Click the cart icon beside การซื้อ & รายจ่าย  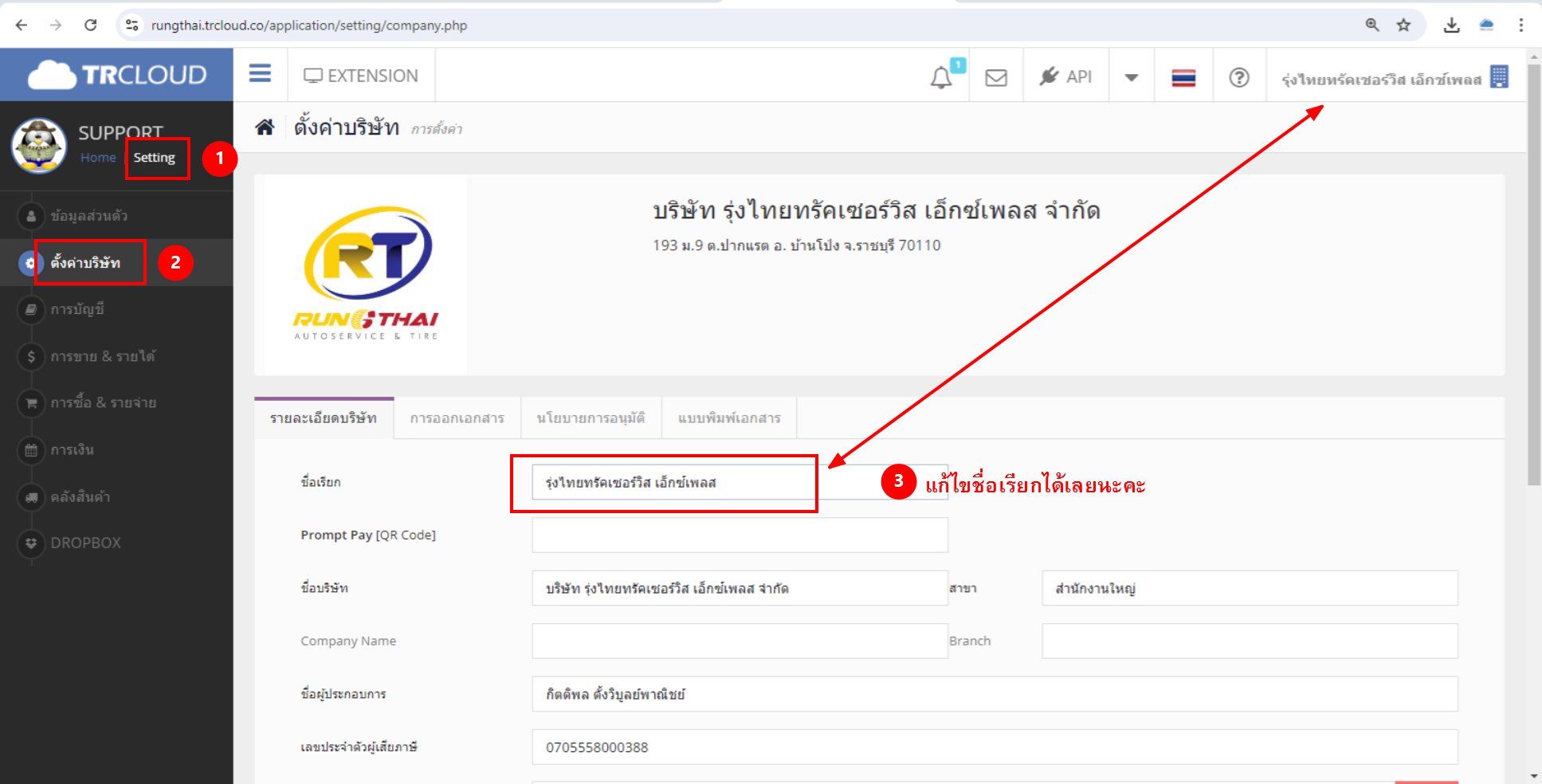31,403
